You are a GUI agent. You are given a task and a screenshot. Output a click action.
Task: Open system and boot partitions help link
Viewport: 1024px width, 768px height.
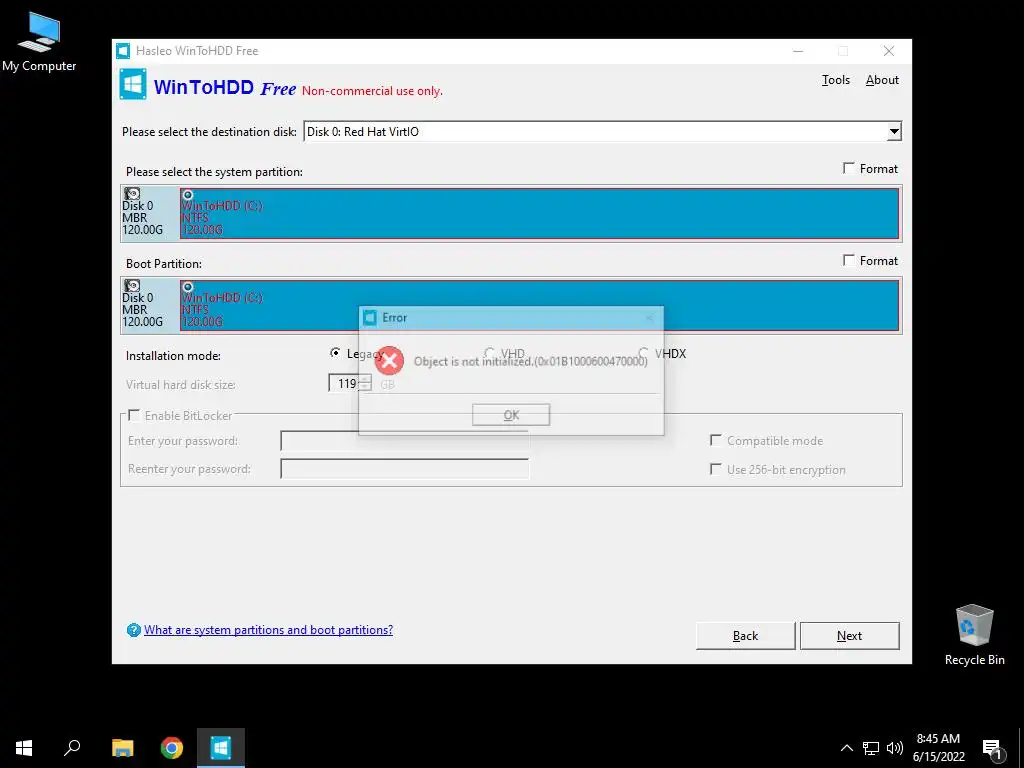pyautogui.click(x=268, y=630)
